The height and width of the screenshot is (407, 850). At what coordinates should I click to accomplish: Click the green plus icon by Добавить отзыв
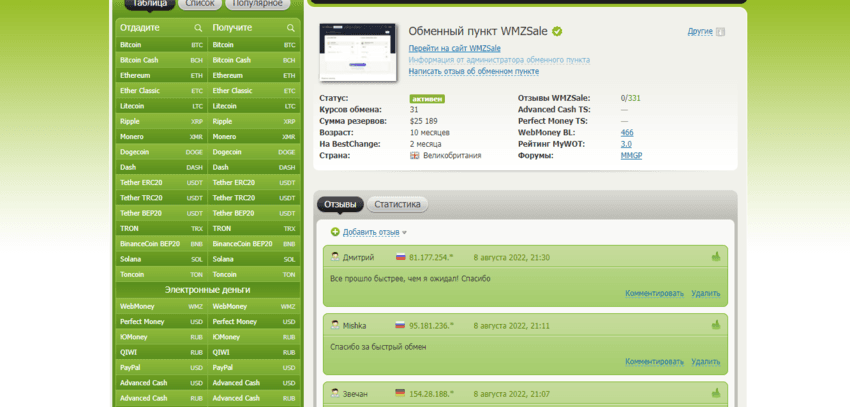(x=335, y=232)
